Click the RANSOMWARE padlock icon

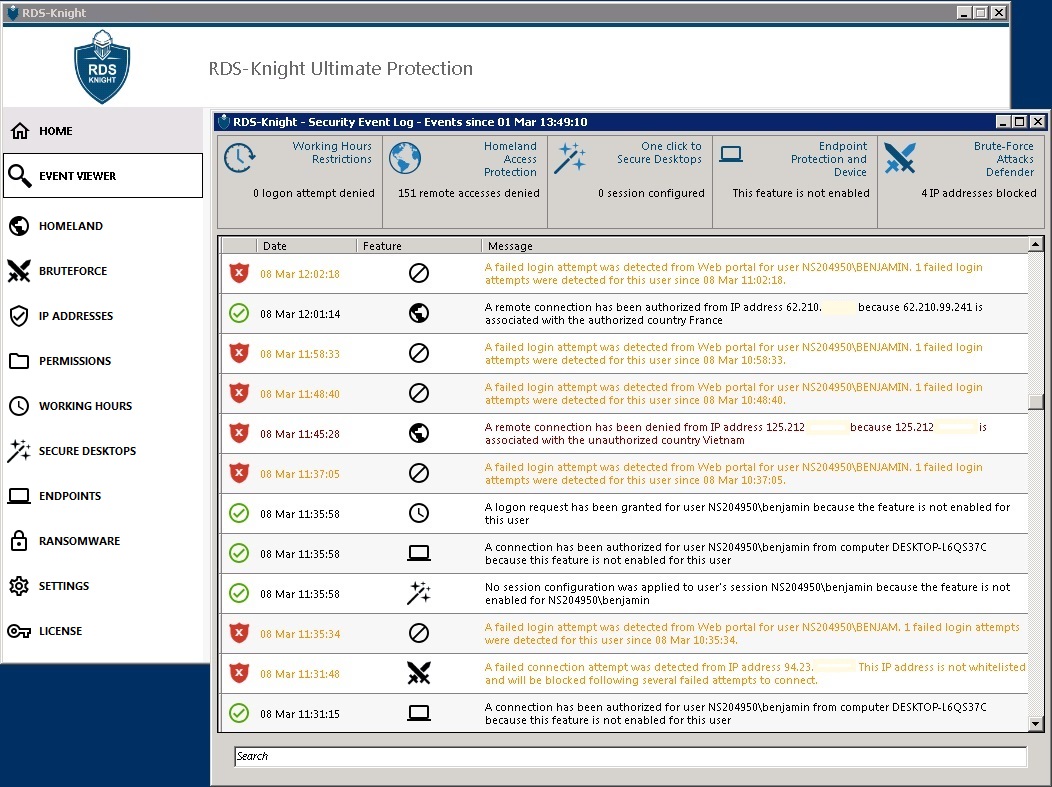pos(19,540)
